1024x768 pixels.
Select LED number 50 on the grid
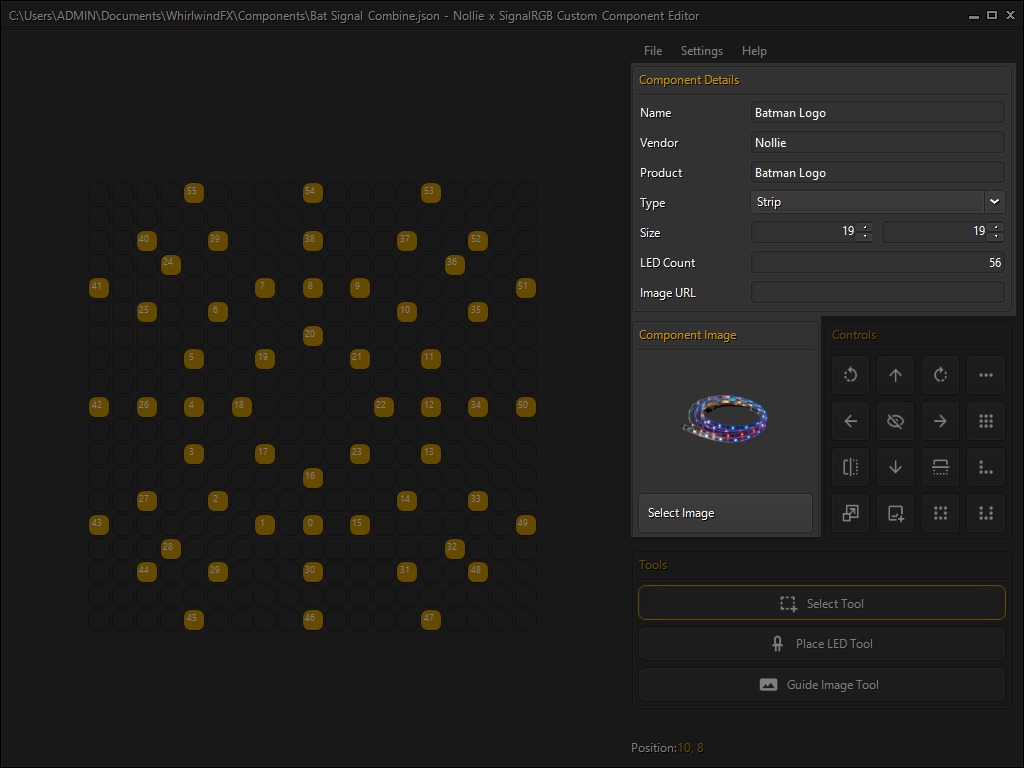pyautogui.click(x=526, y=406)
